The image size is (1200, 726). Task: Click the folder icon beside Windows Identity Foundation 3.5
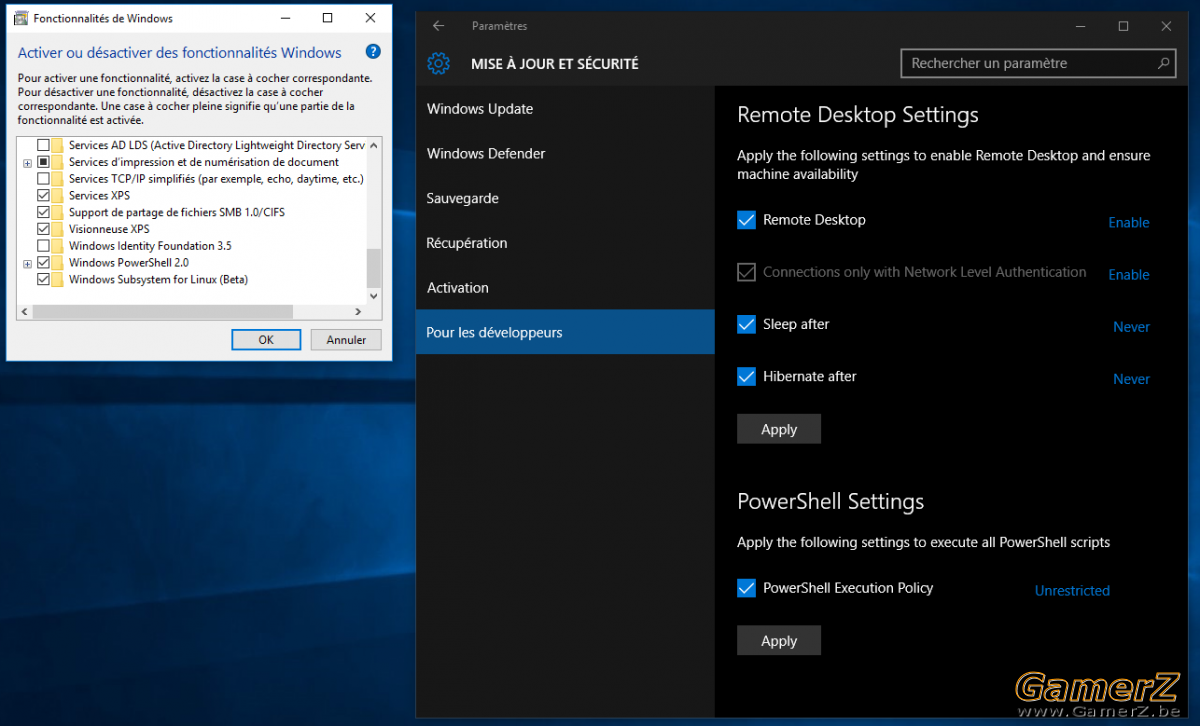[58, 246]
